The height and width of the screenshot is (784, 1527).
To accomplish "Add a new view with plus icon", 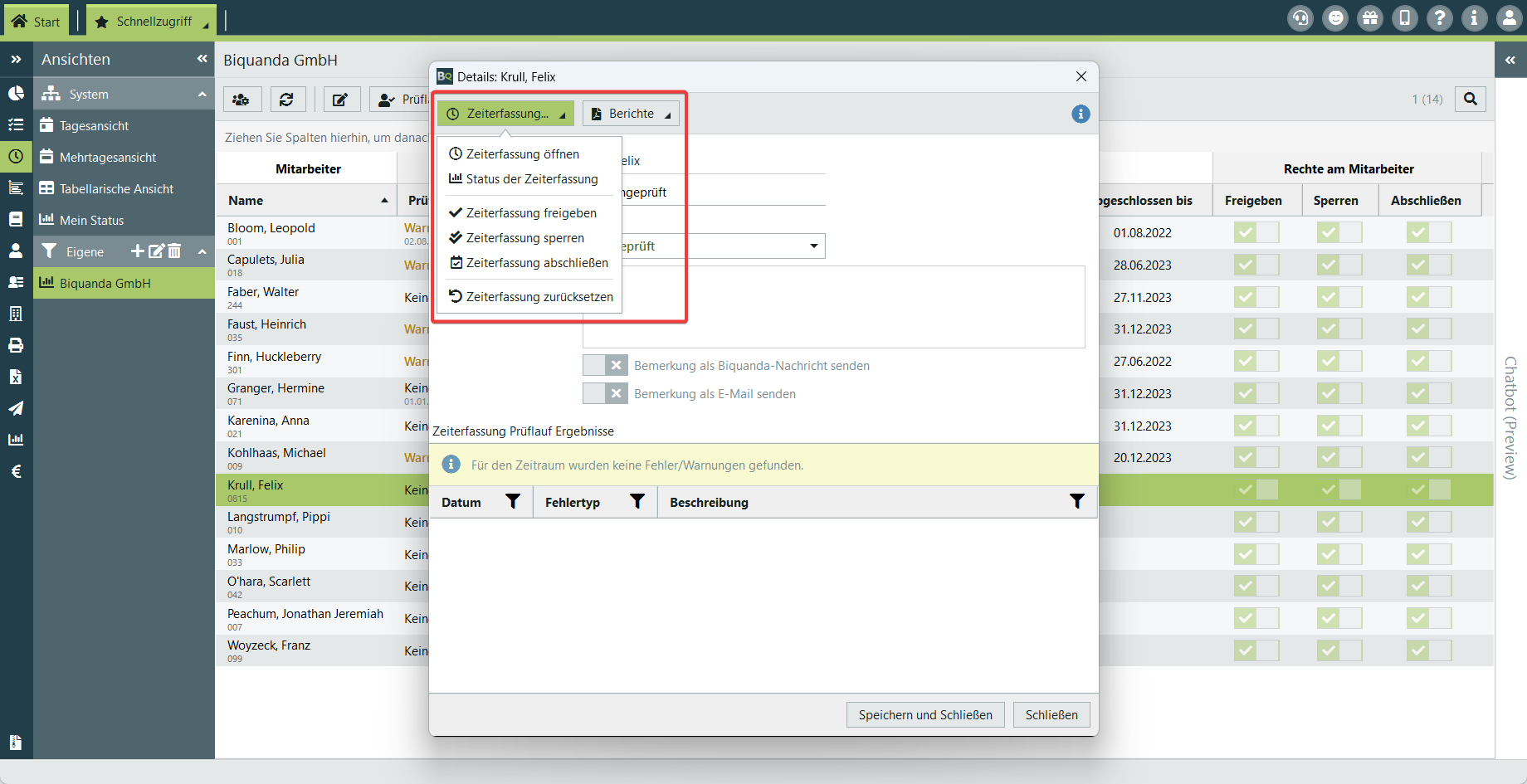I will 138,251.
